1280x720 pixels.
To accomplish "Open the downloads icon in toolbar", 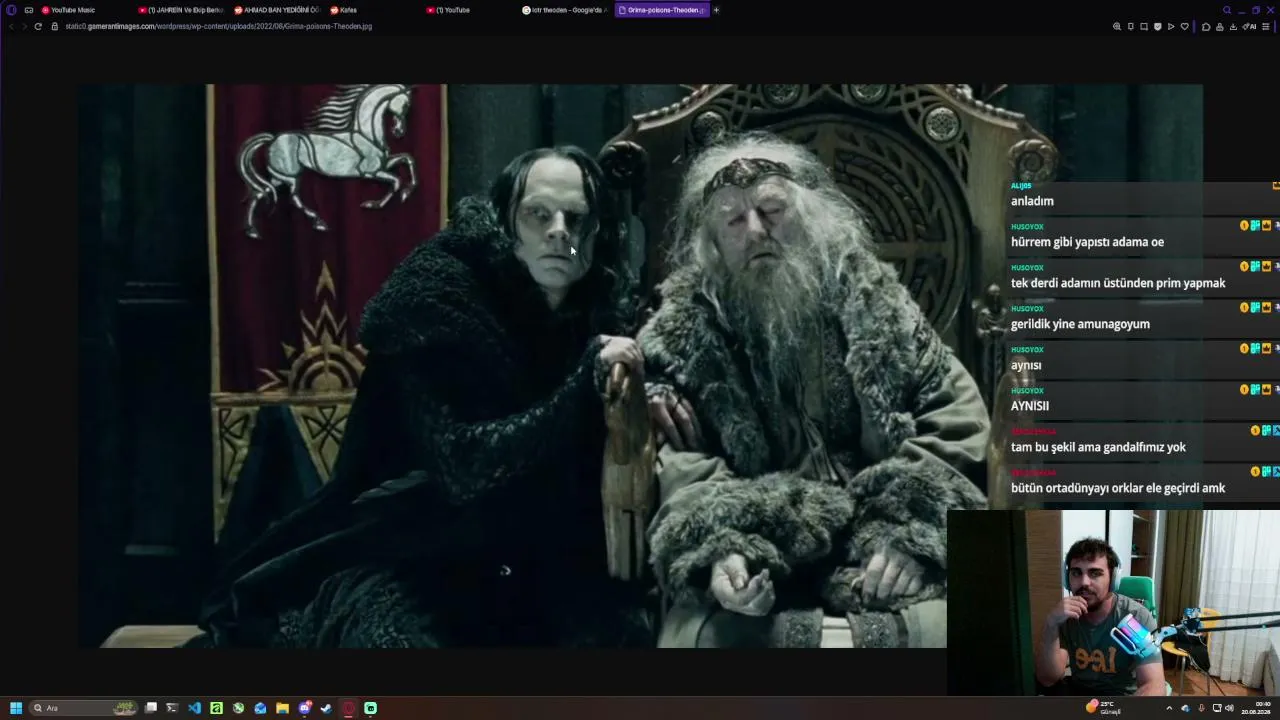I will tap(1233, 26).
